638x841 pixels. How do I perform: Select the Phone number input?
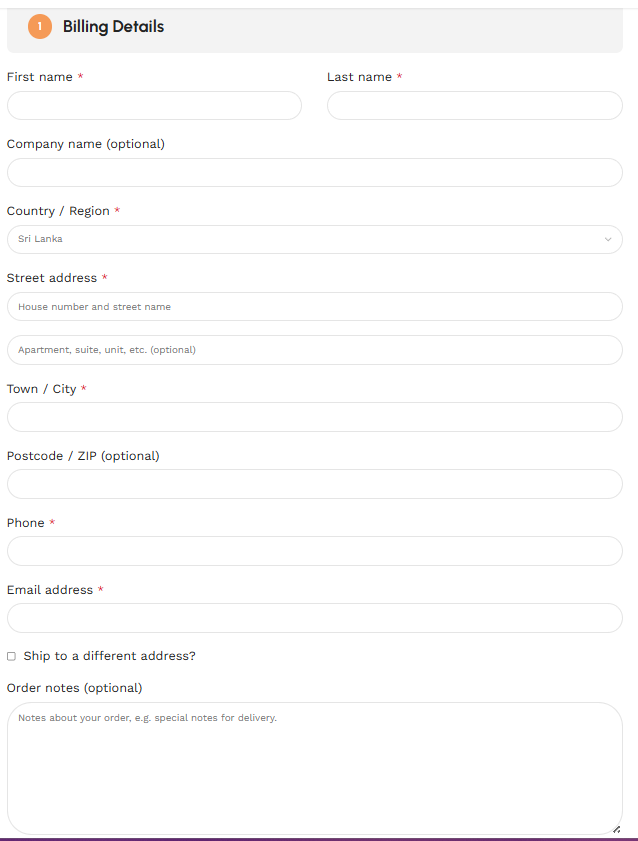click(x=315, y=551)
